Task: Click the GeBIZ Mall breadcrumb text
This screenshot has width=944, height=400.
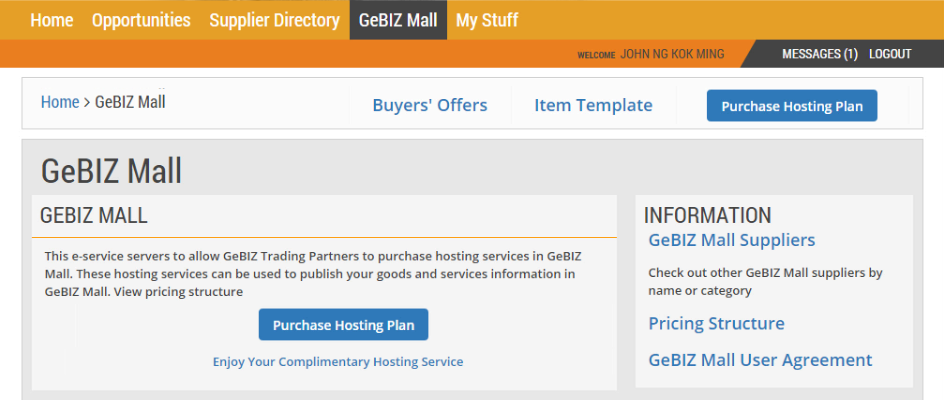Action: point(130,102)
